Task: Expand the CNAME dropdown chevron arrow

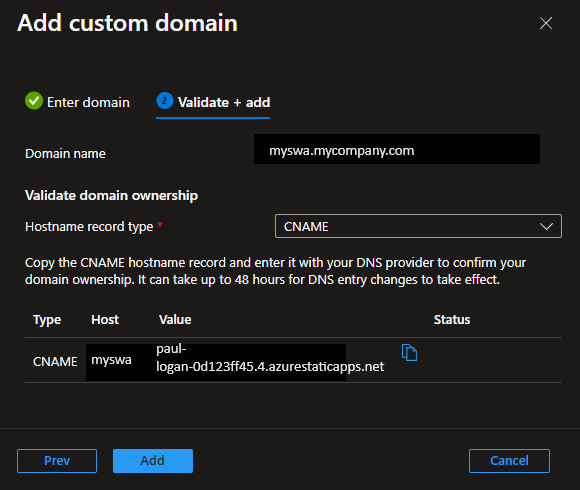Action: (x=546, y=226)
